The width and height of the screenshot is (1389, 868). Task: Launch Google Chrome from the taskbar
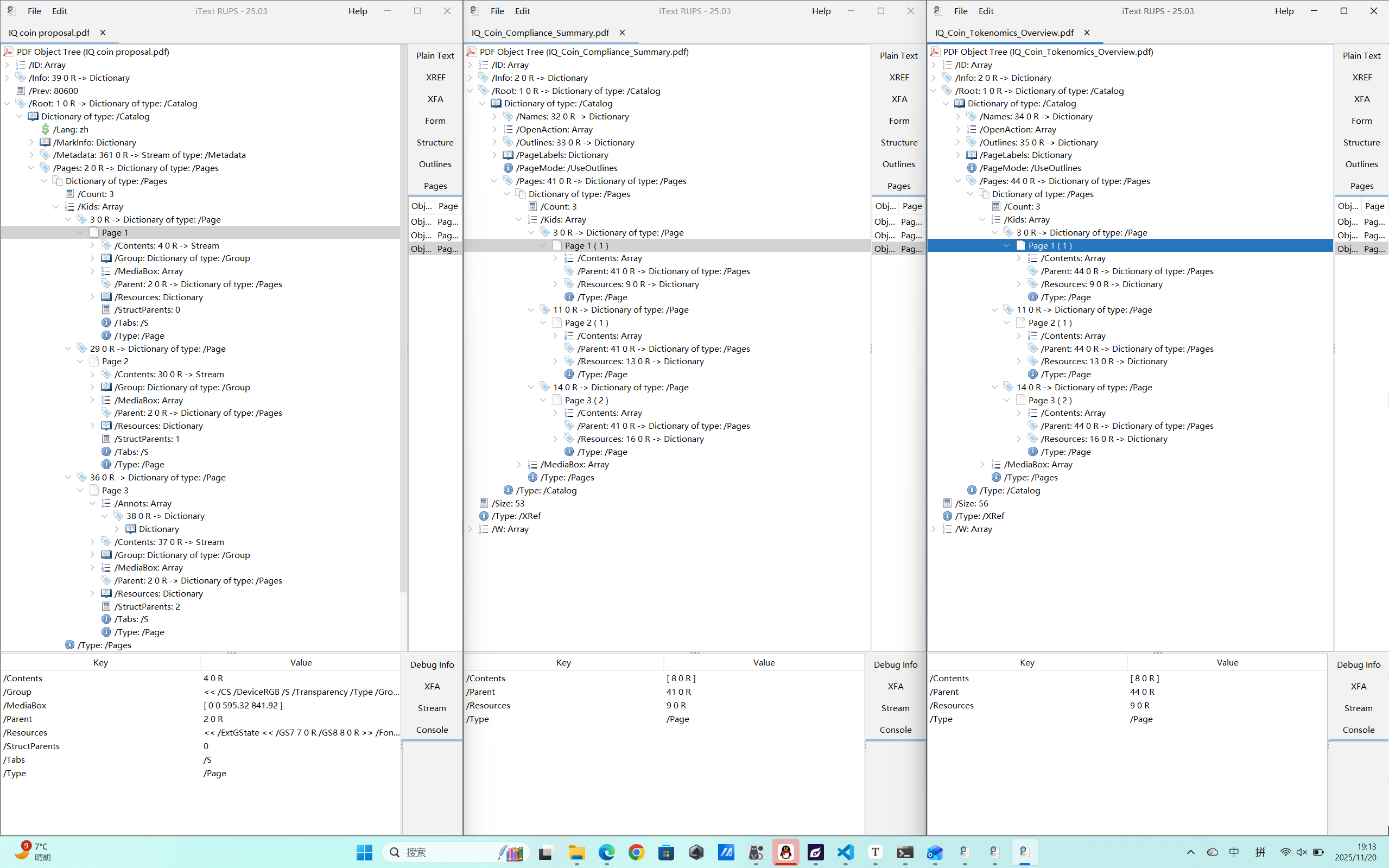636,852
